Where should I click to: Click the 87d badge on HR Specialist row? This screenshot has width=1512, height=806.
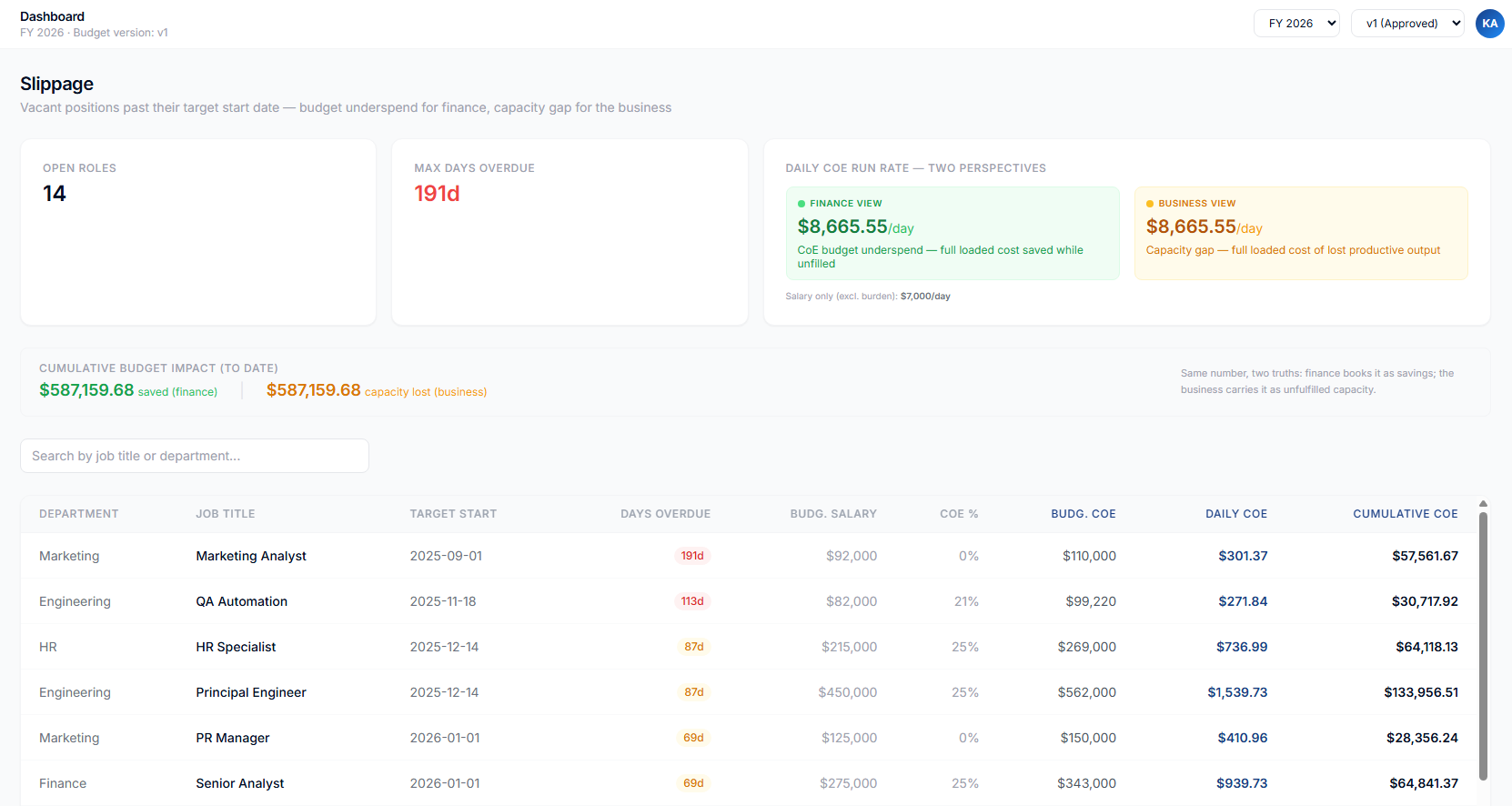click(693, 647)
